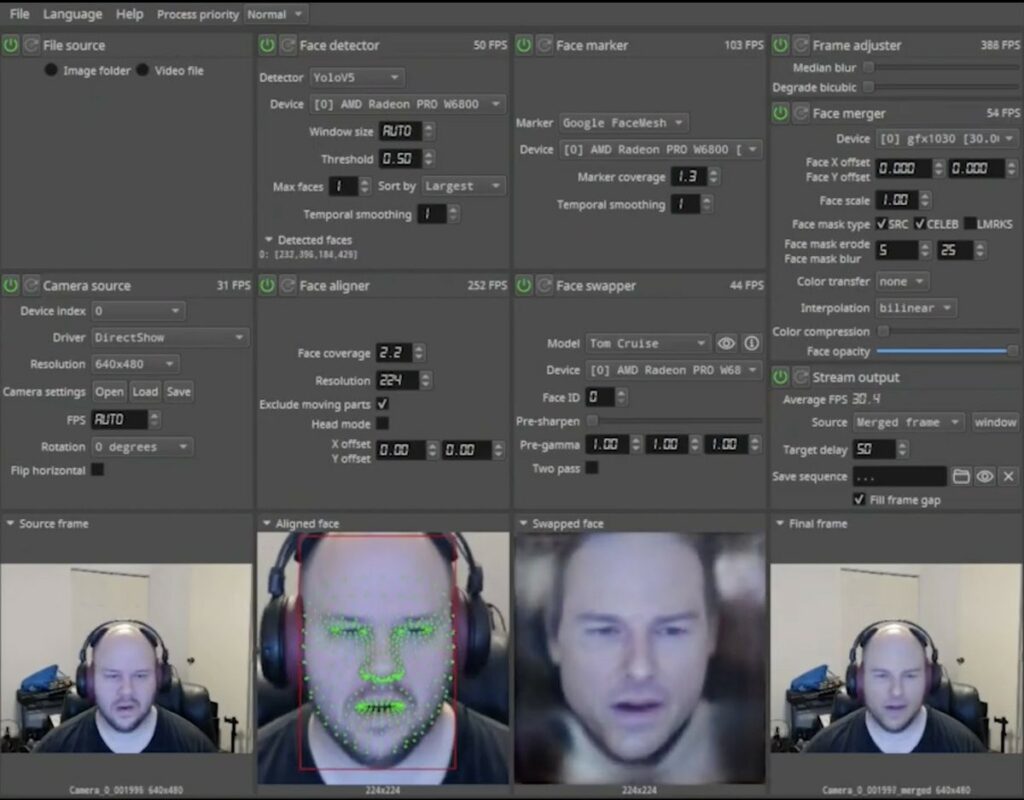Open Interpolation bilinear dropdown
This screenshot has height=800, width=1024.
[916, 308]
